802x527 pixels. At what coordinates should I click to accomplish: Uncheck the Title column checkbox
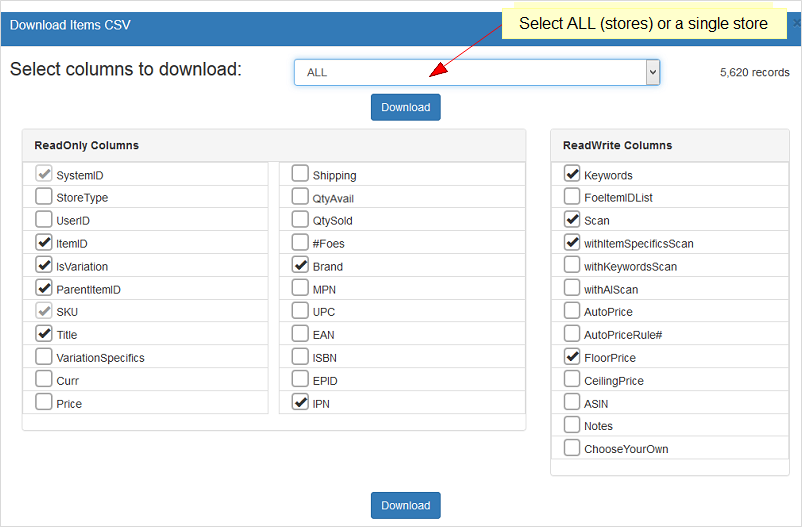coord(44,334)
